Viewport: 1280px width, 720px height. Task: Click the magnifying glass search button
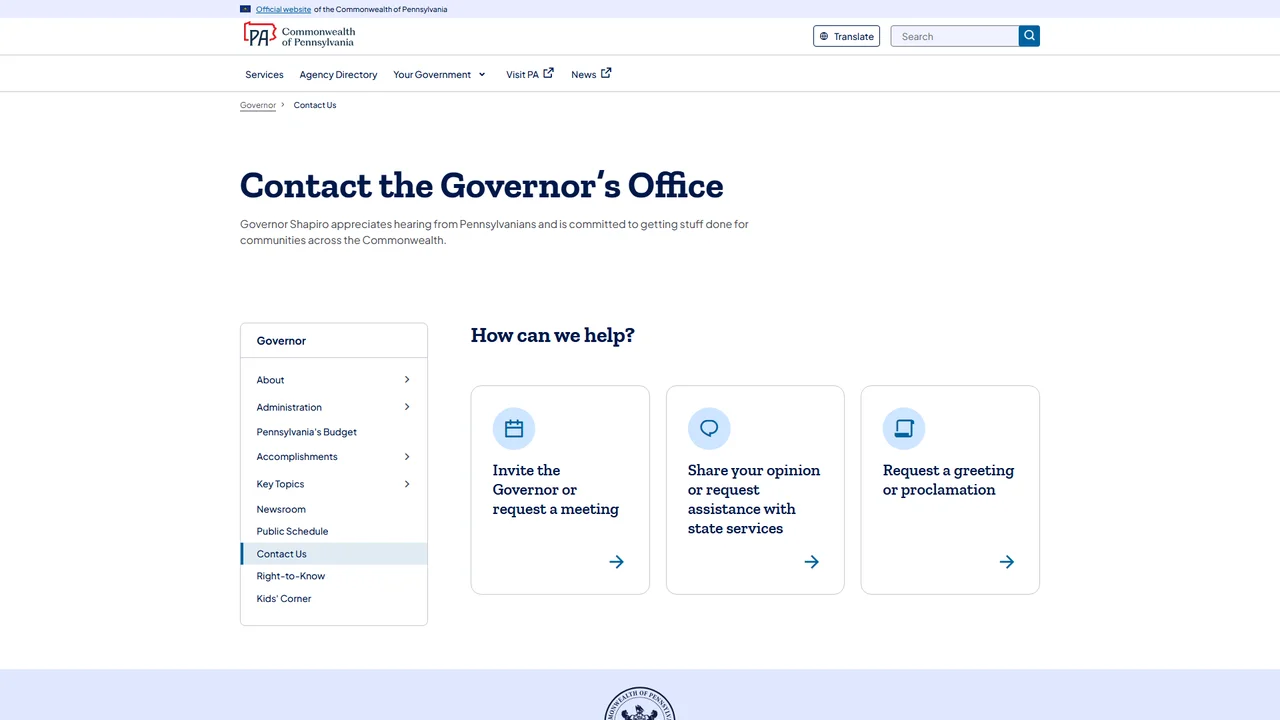[x=1029, y=36]
